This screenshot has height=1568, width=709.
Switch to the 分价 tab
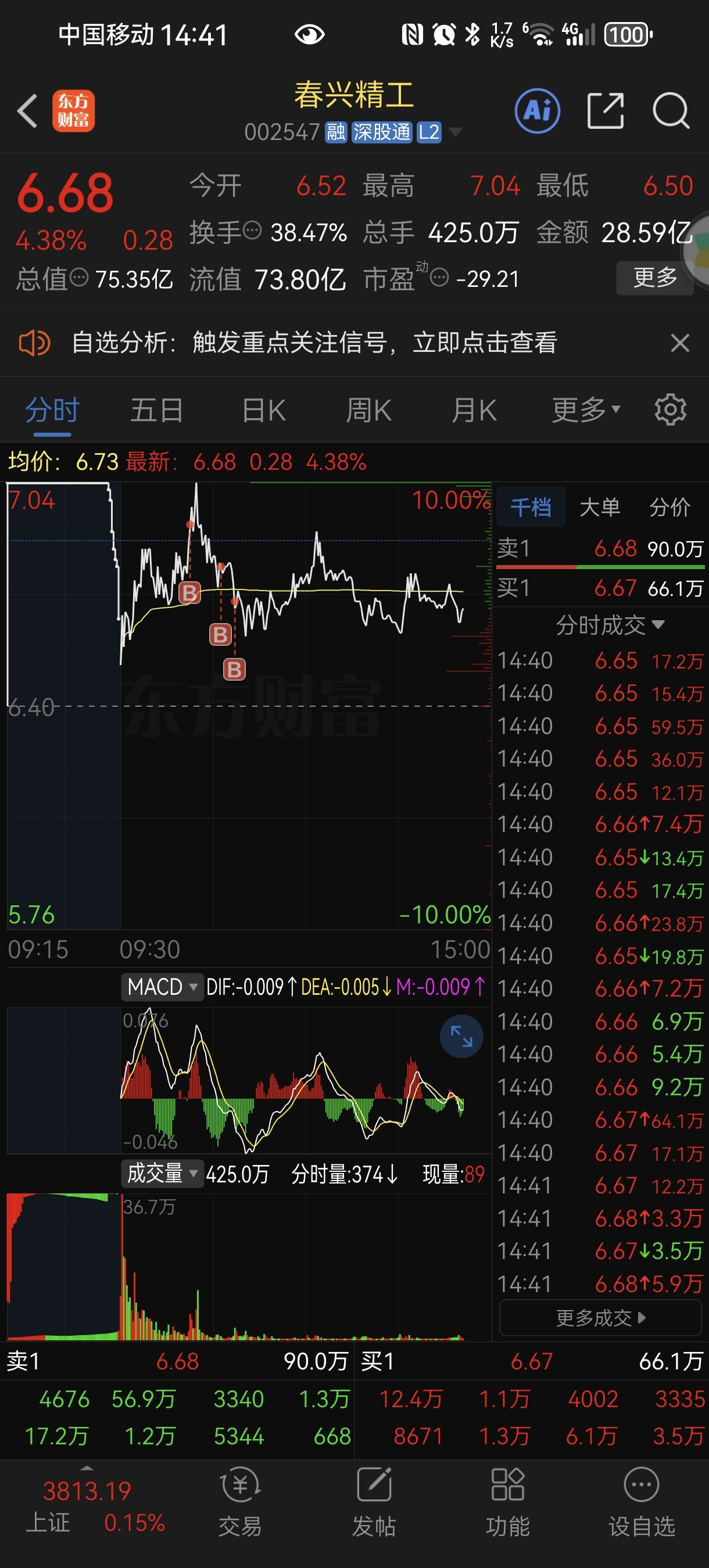(x=669, y=506)
